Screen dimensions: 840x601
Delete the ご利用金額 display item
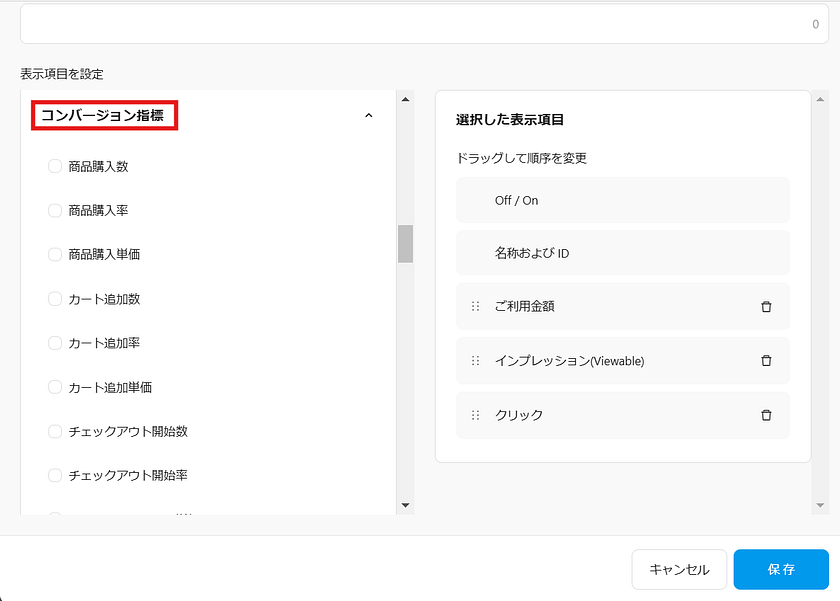pyautogui.click(x=766, y=307)
